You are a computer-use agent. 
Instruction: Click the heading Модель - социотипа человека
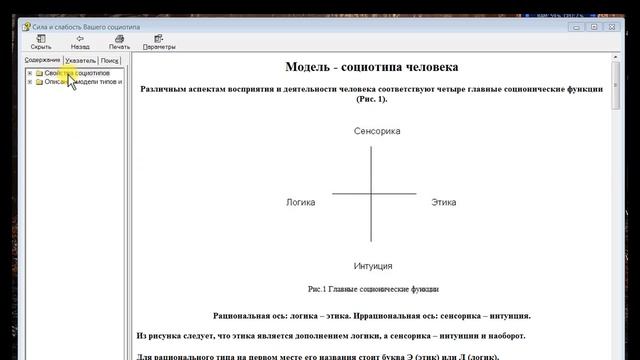[371, 67]
